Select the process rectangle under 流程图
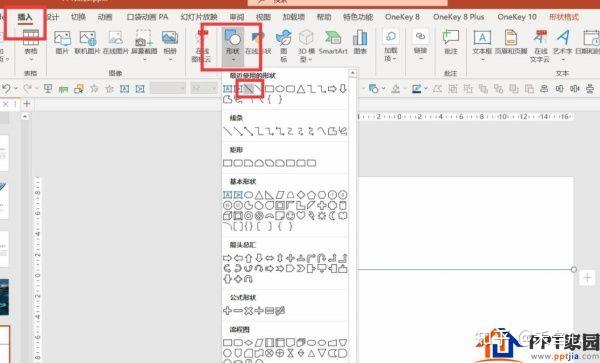The image size is (600, 363). (x=227, y=343)
